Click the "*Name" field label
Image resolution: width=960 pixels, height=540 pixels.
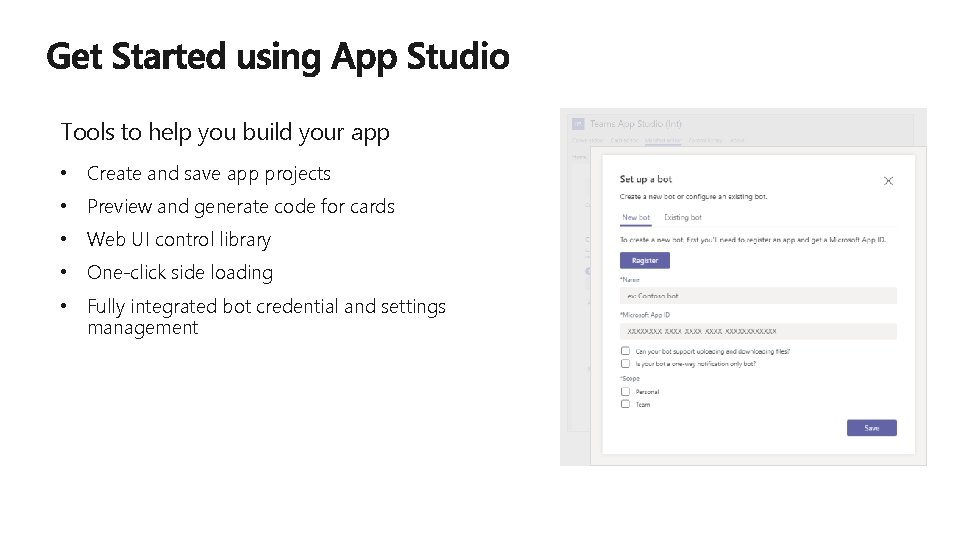(x=629, y=280)
